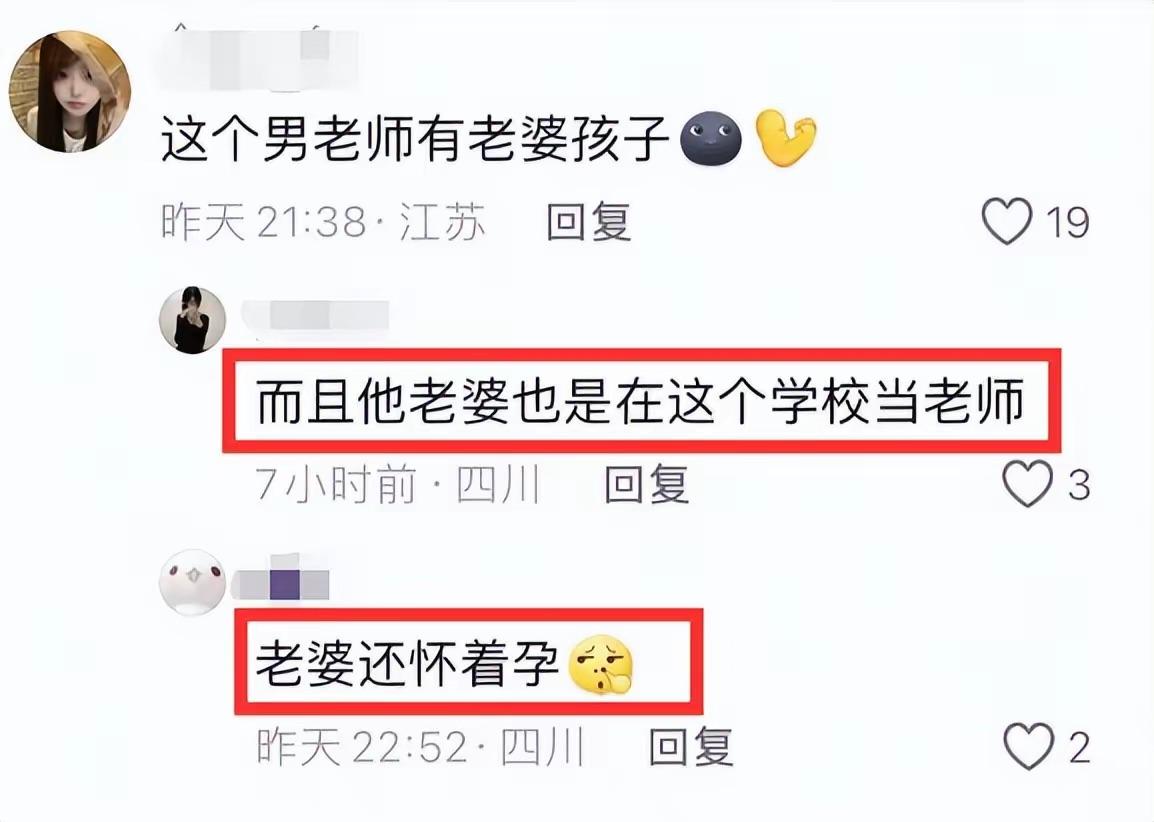Screen dimensions: 1154x822
Task: Click the yellow flexing arm emoji
Action: pos(786,138)
